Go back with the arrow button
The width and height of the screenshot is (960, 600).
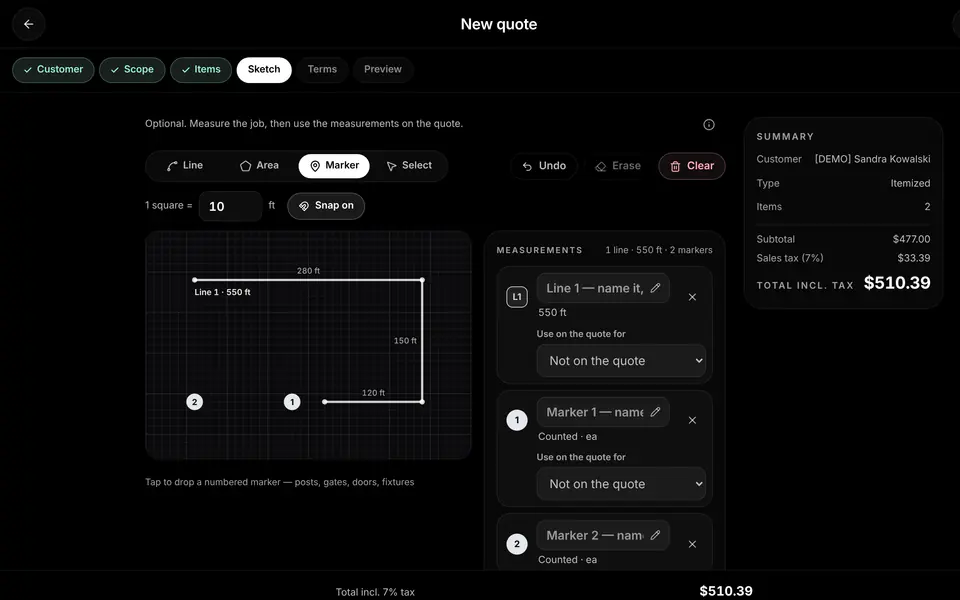(x=28, y=24)
